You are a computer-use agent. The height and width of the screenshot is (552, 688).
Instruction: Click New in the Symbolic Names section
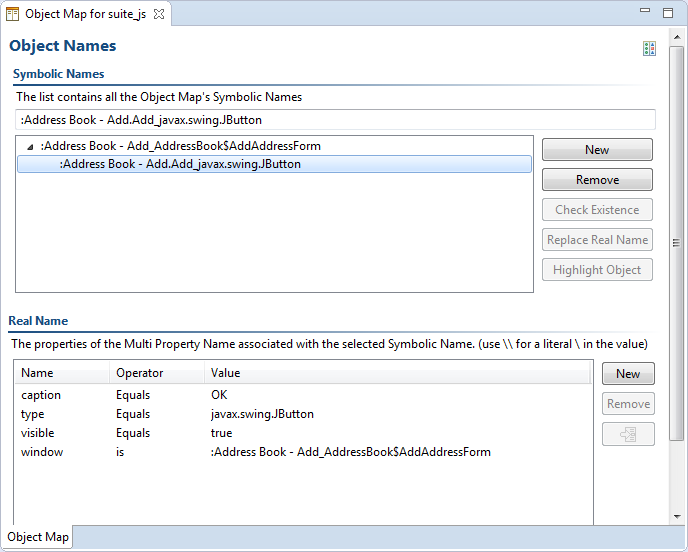pos(597,150)
